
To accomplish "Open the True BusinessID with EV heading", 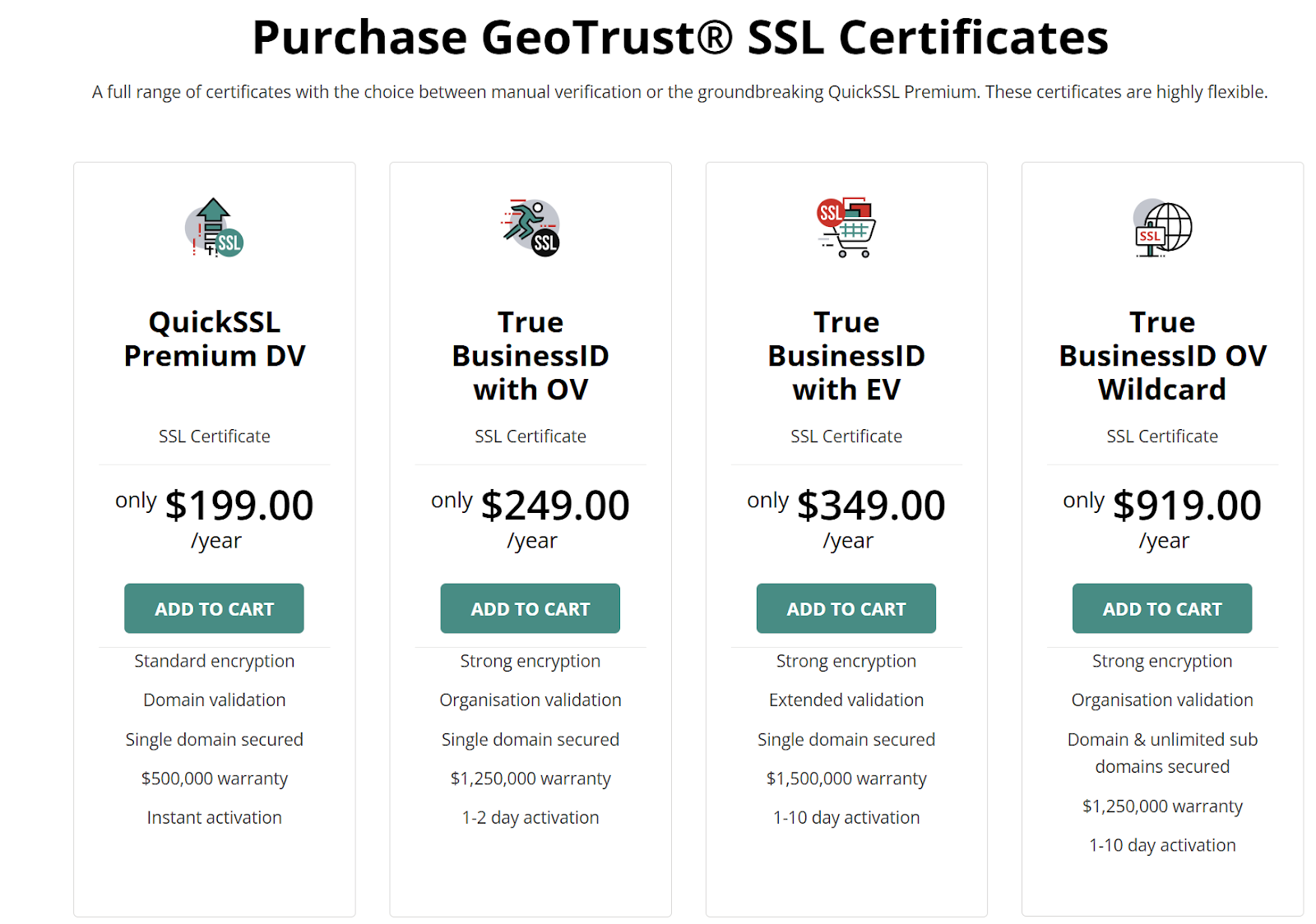I will (846, 355).
